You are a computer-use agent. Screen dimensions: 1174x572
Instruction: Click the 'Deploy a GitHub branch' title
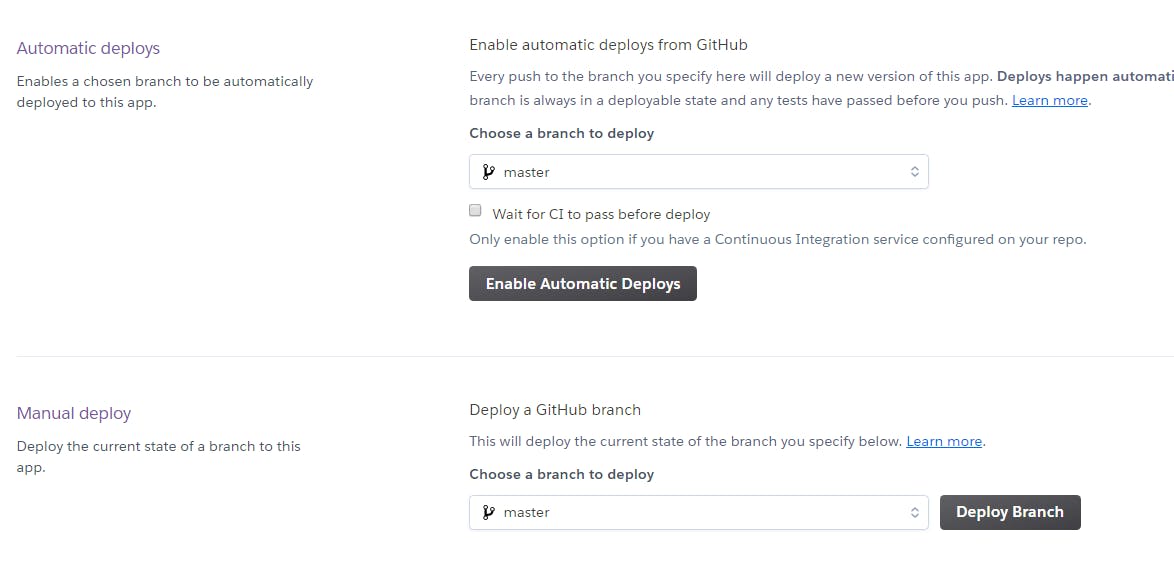click(555, 409)
